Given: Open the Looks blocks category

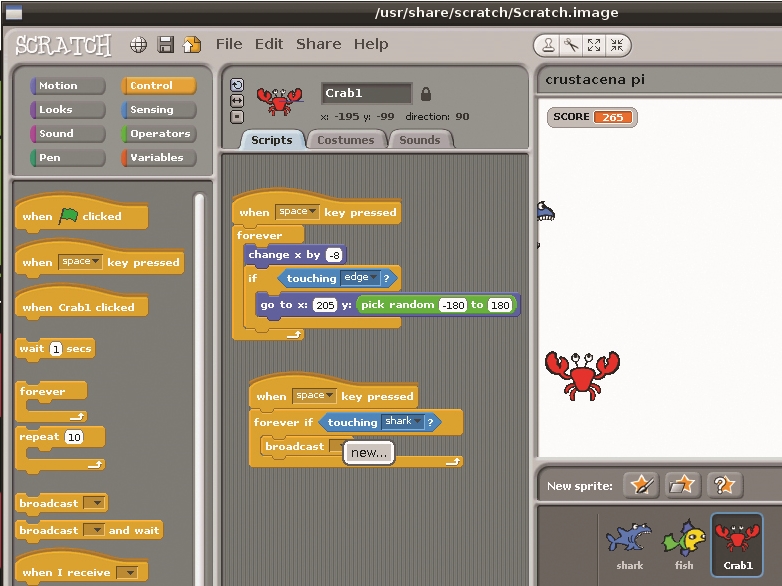Looking at the screenshot, I should (67, 109).
